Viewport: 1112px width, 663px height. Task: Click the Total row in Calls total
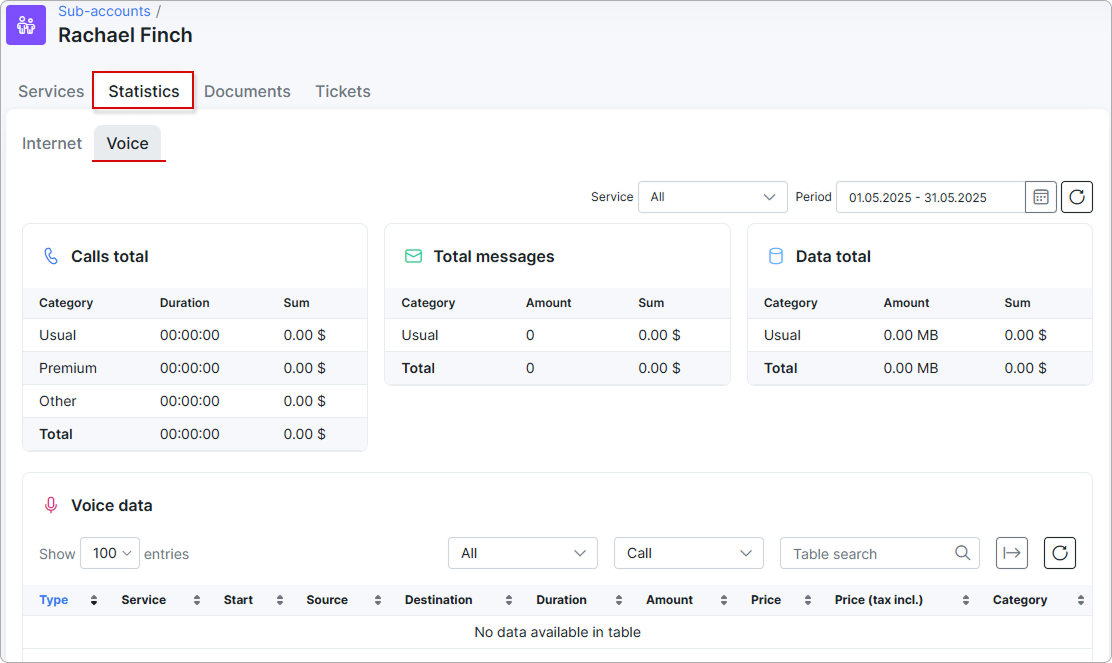click(x=195, y=434)
